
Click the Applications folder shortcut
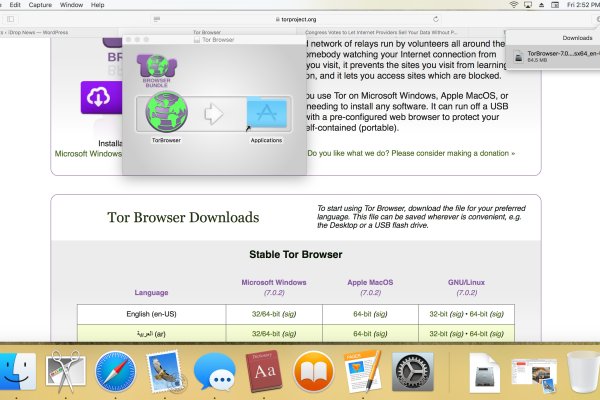coord(266,115)
